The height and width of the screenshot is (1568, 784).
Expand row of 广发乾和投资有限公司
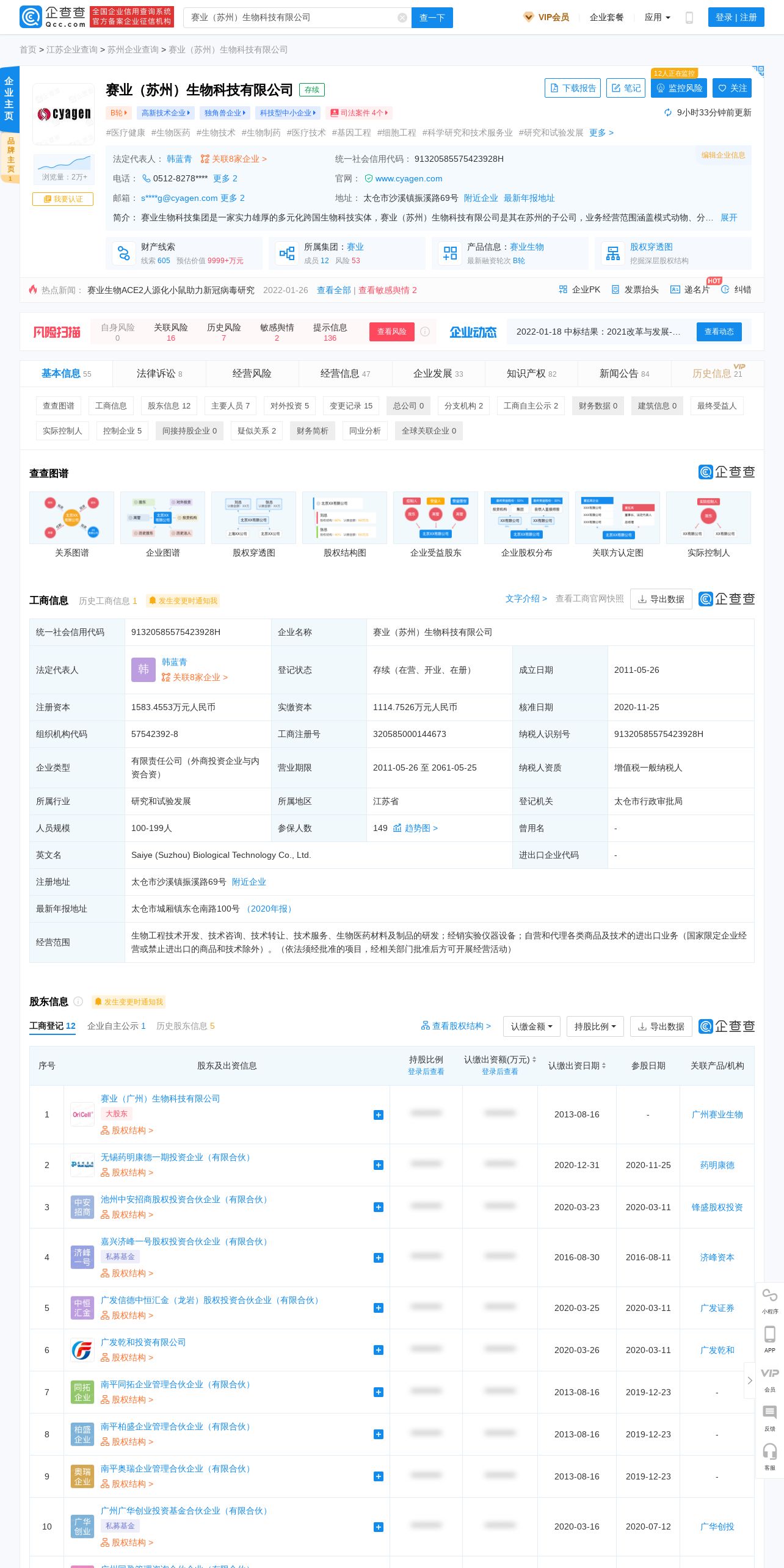pyautogui.click(x=379, y=1350)
